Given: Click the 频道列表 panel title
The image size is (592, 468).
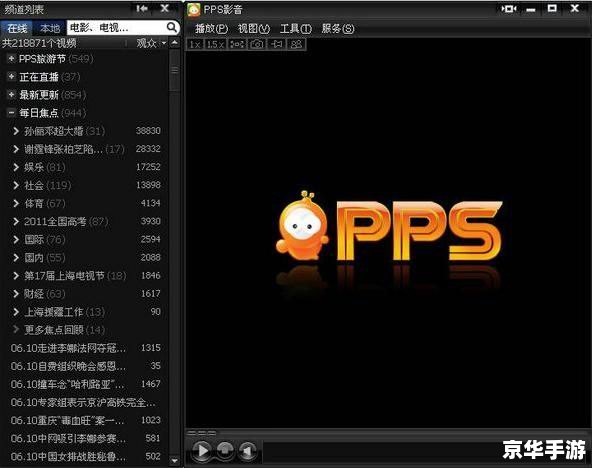Looking at the screenshot, I should 24,9.
